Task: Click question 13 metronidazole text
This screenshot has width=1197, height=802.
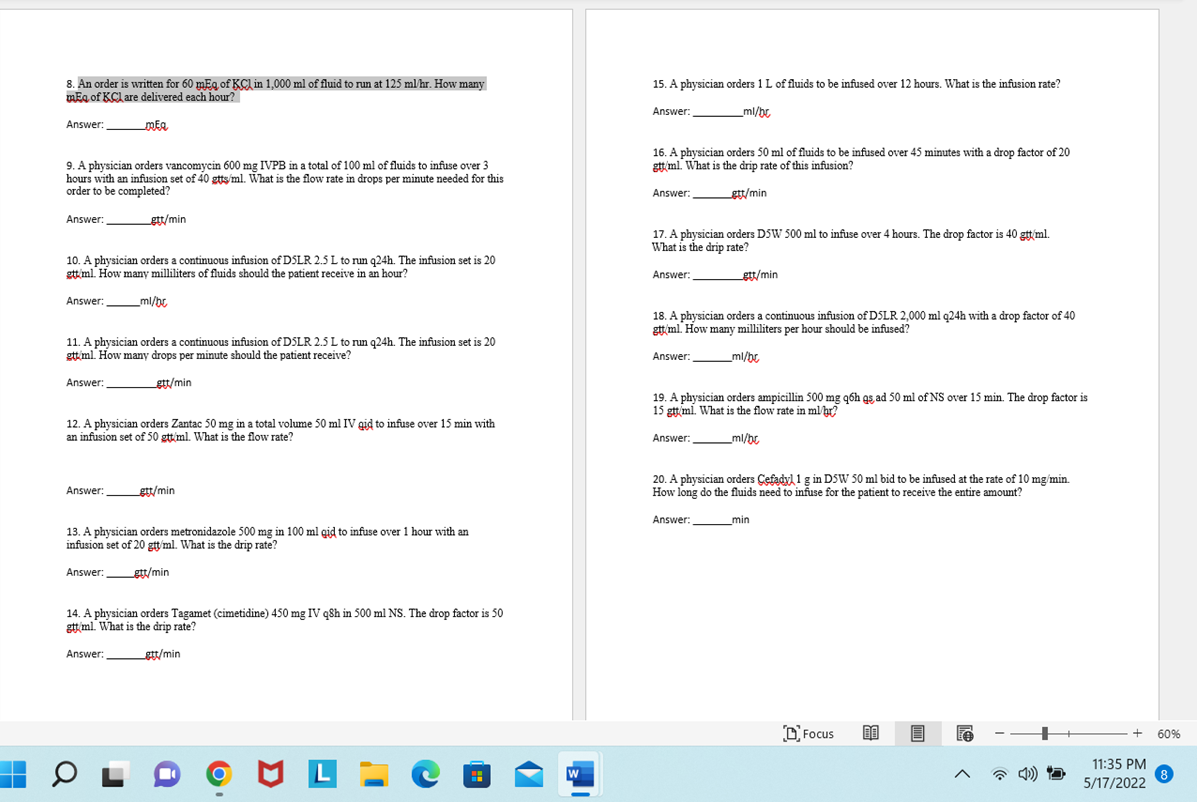Action: pyautogui.click(x=267, y=538)
